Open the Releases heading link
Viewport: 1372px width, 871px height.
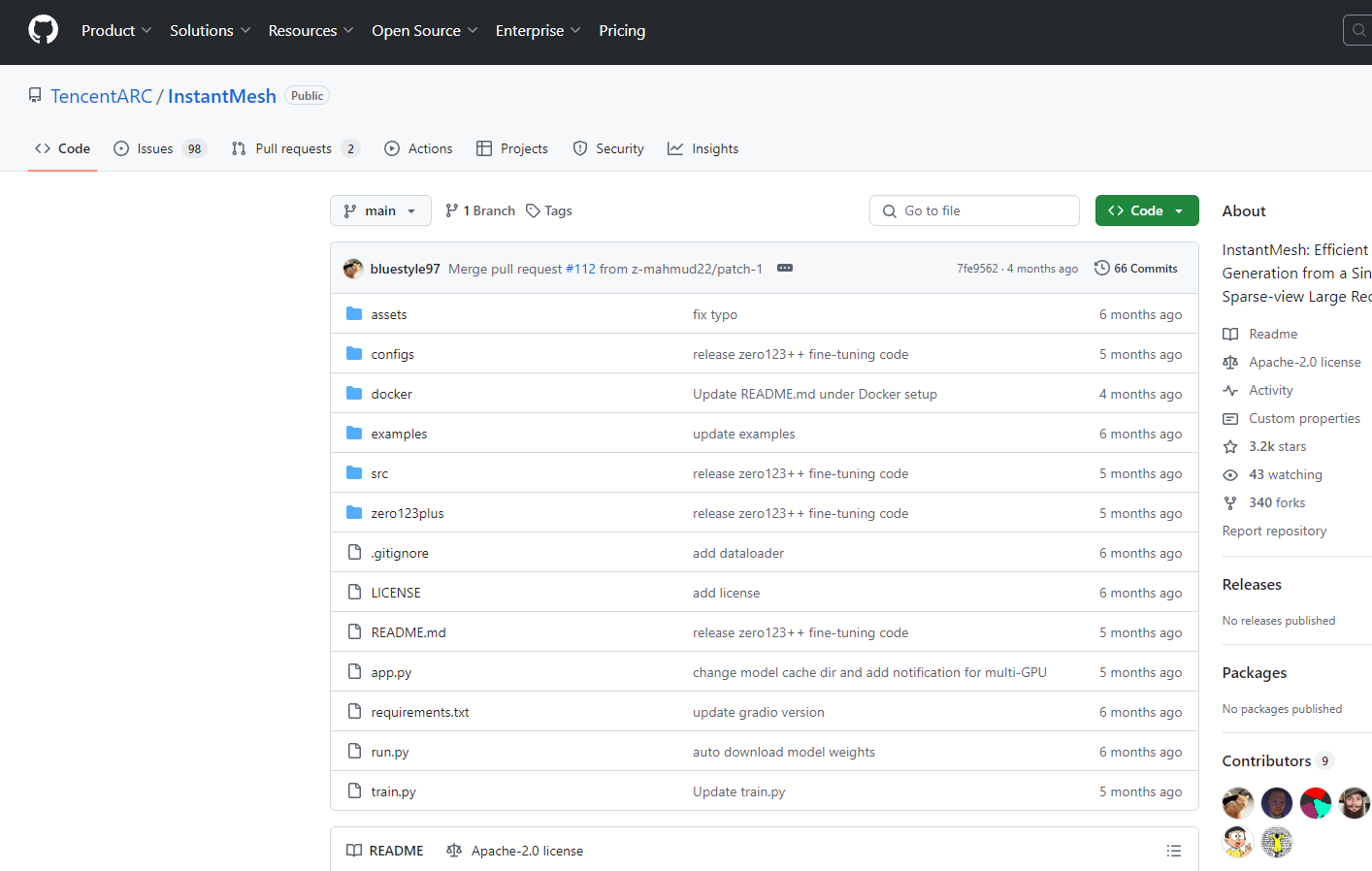tap(1252, 584)
